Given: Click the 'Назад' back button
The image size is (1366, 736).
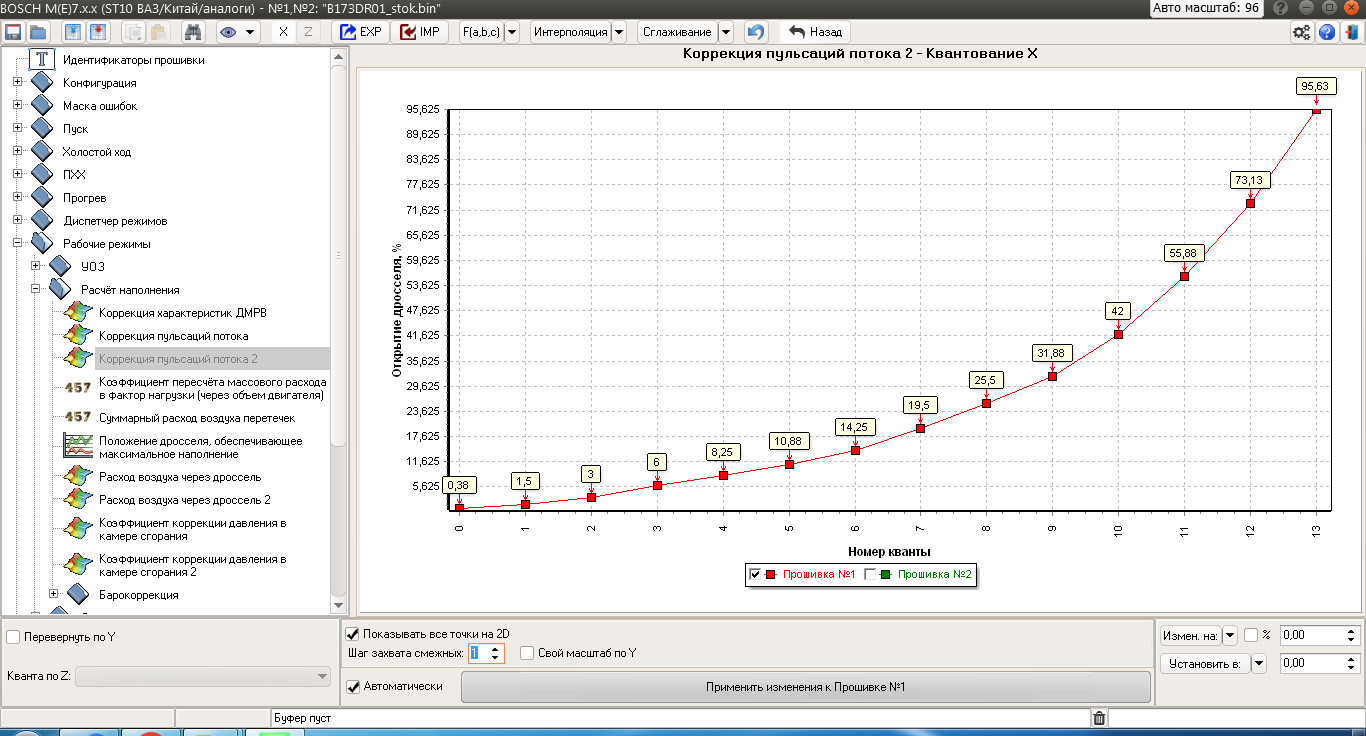Looking at the screenshot, I should coord(816,32).
